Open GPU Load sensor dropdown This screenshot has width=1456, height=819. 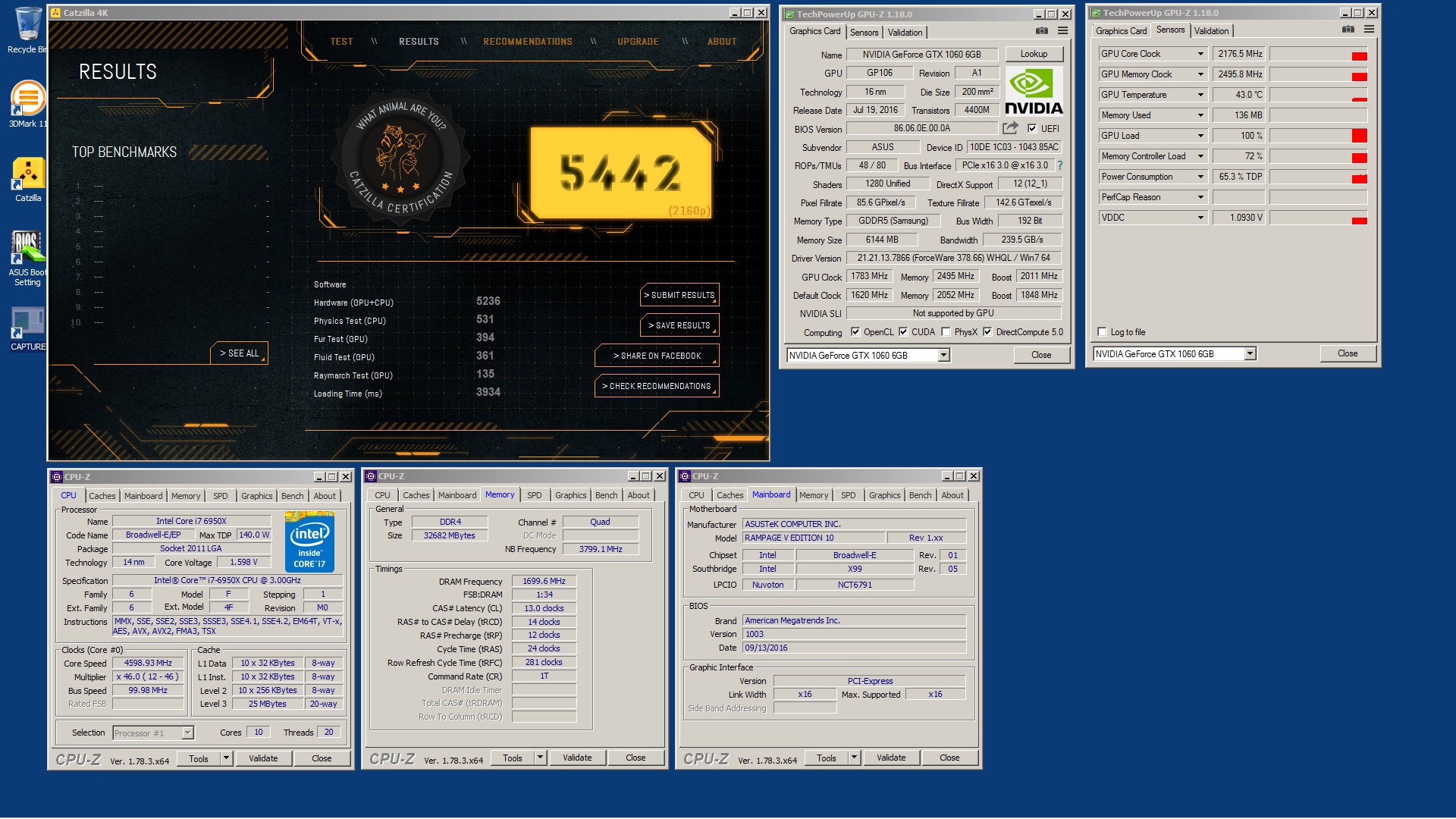point(1200,136)
